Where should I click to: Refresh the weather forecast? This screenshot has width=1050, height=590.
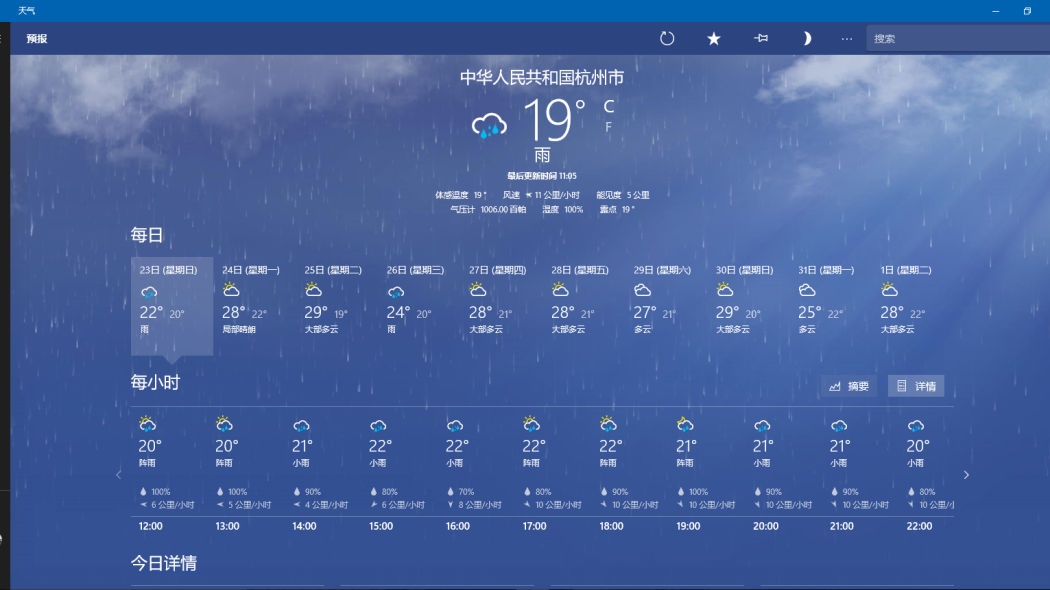coord(667,38)
